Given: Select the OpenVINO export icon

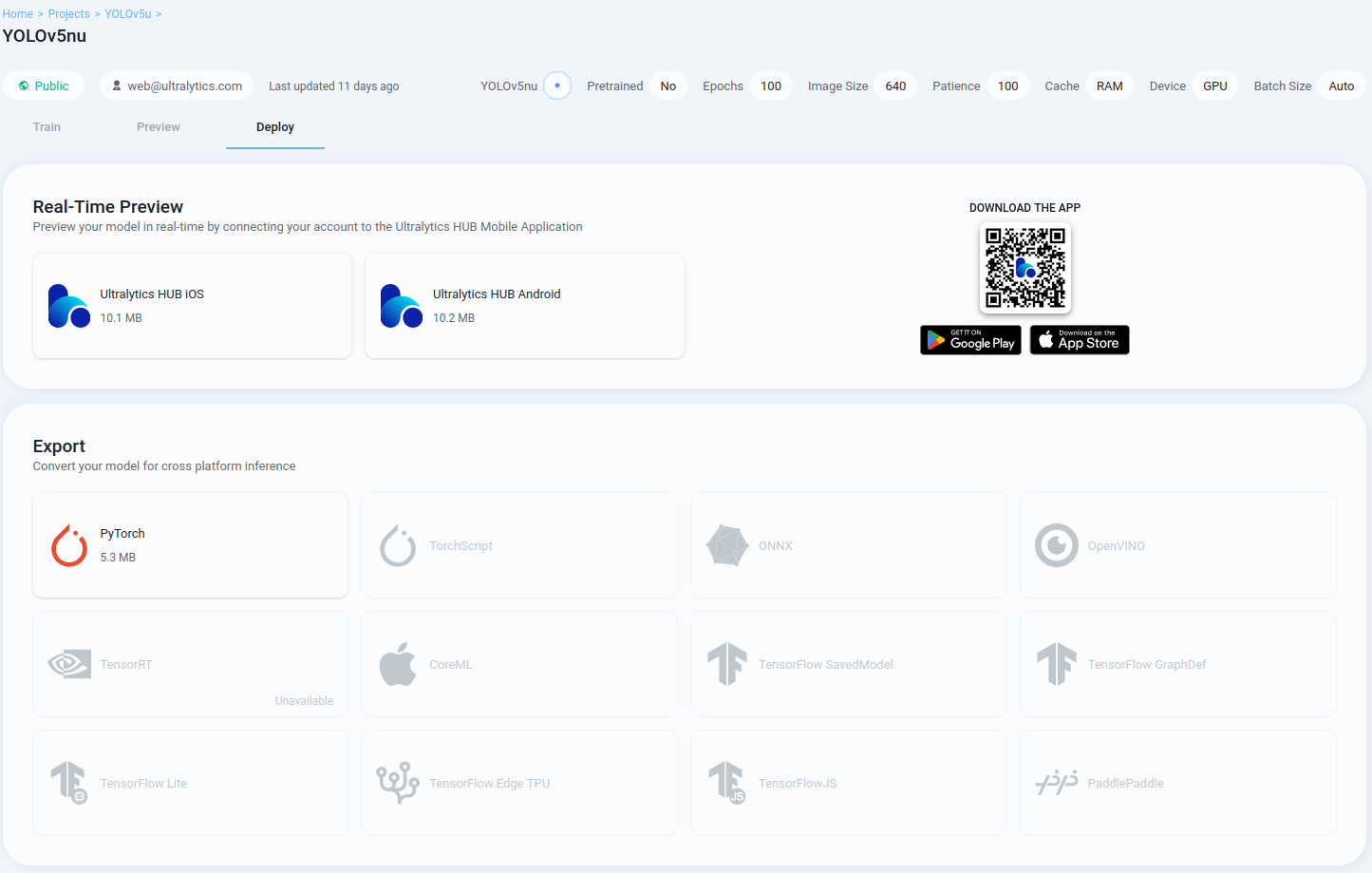Looking at the screenshot, I should (1055, 545).
